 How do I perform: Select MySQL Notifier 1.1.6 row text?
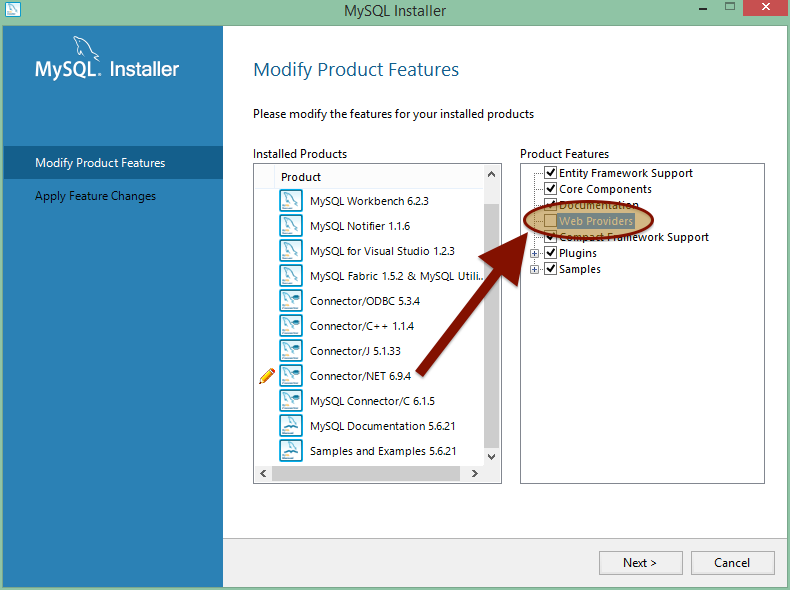pos(360,226)
